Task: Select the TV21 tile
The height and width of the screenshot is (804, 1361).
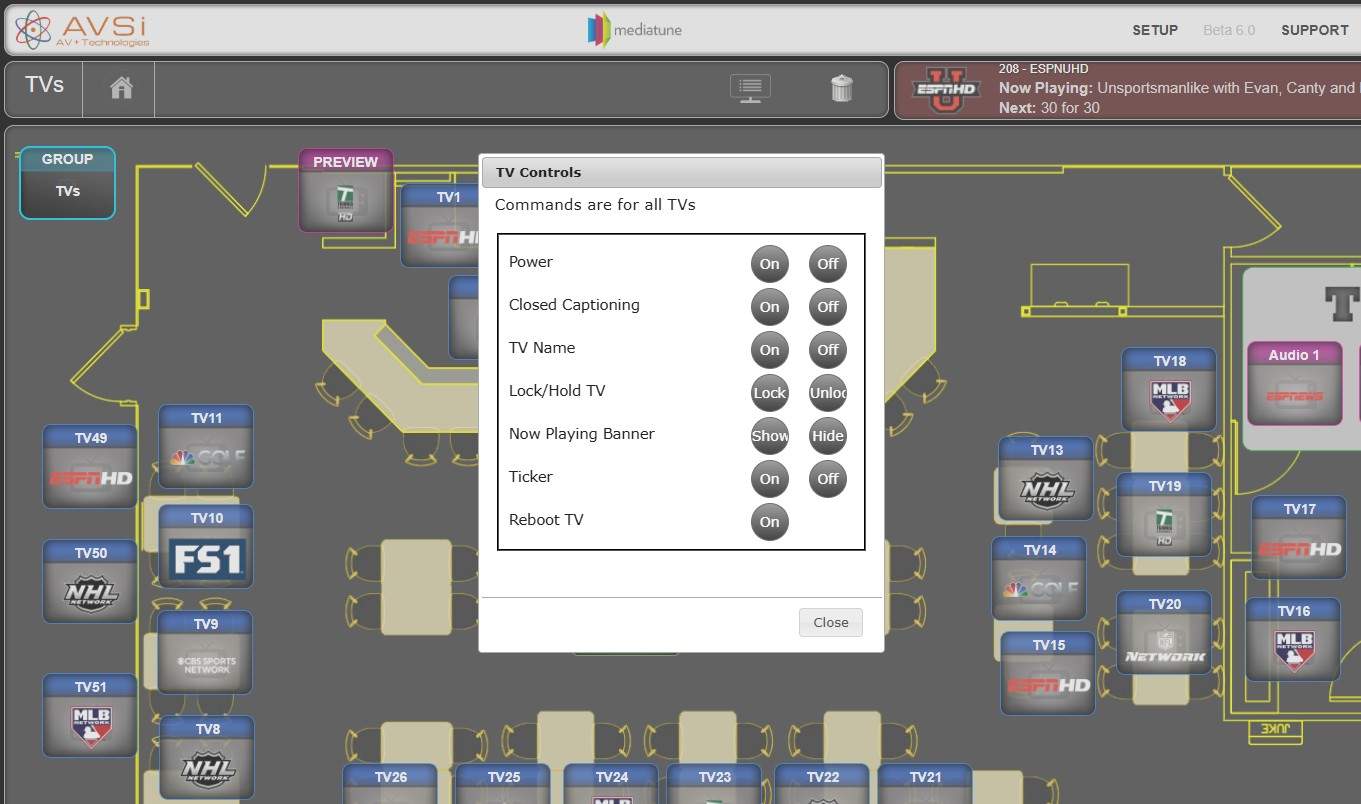Action: [x=925, y=785]
